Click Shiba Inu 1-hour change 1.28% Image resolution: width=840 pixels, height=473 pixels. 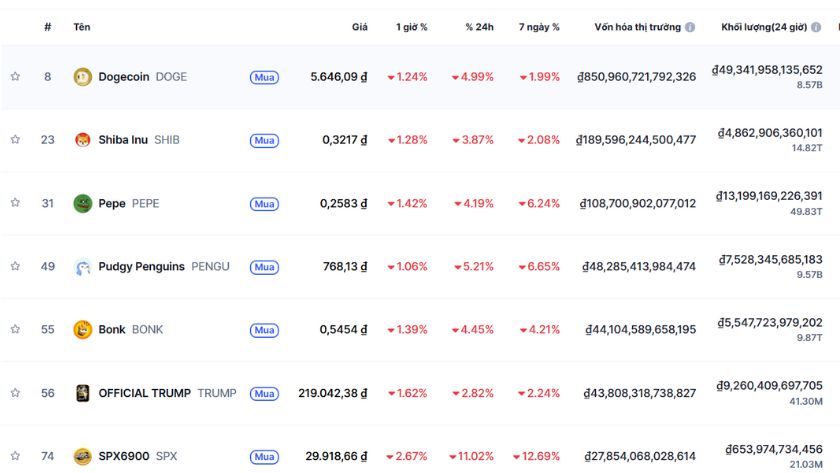click(408, 140)
